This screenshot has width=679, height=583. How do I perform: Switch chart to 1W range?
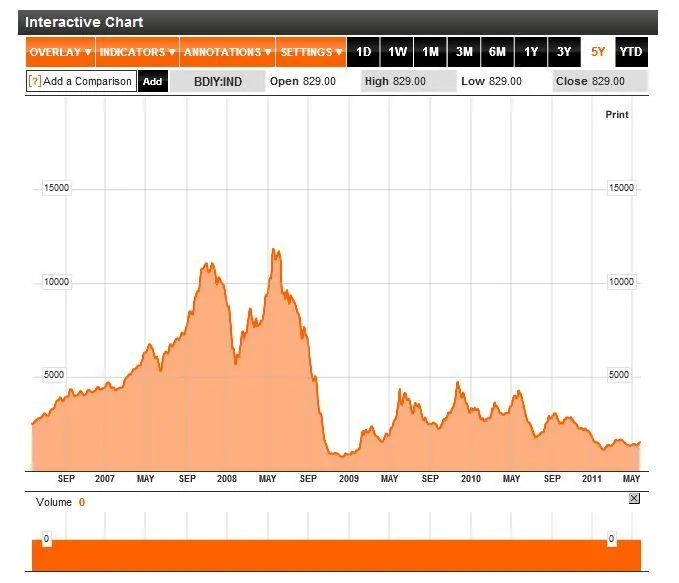coord(397,52)
